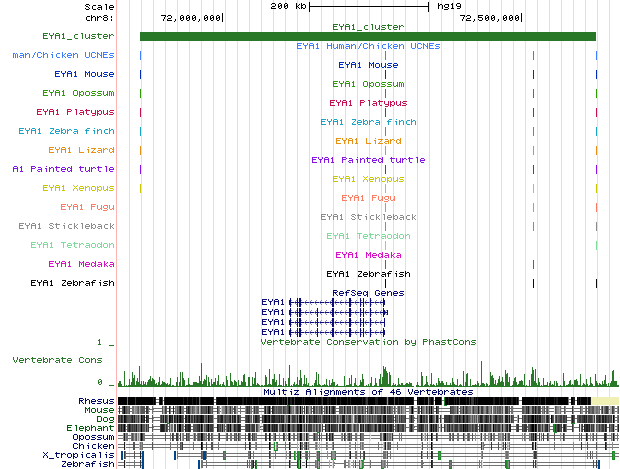Open Vertebrate Conservation by PhastCons title
This screenshot has width=620, height=469.
(368, 342)
